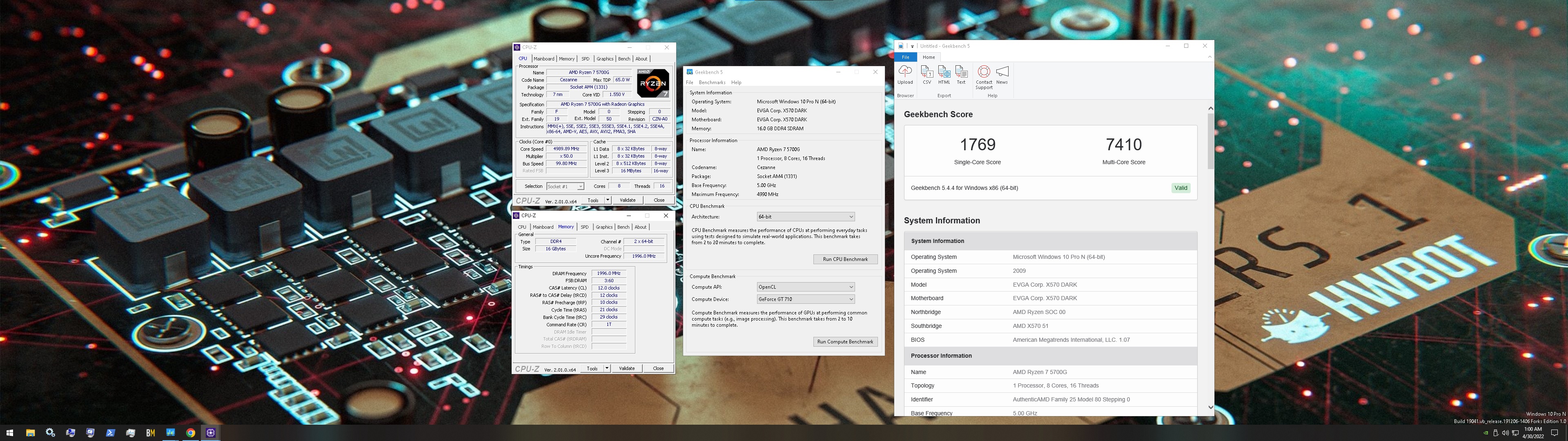Click scrollbar down arrow in Geekbench results
The width and height of the screenshot is (1568, 441).
tap(1210, 408)
